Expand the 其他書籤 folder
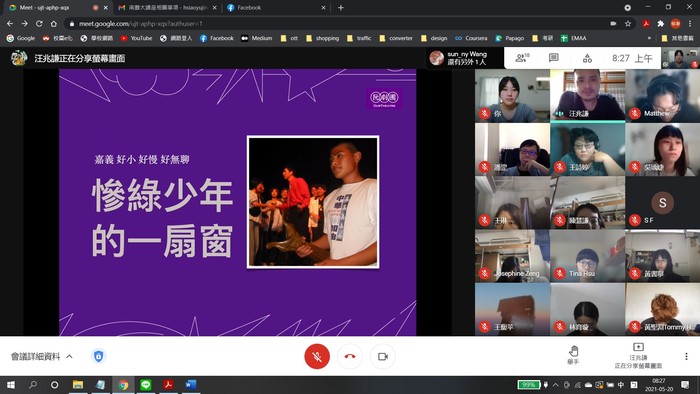 coord(678,38)
